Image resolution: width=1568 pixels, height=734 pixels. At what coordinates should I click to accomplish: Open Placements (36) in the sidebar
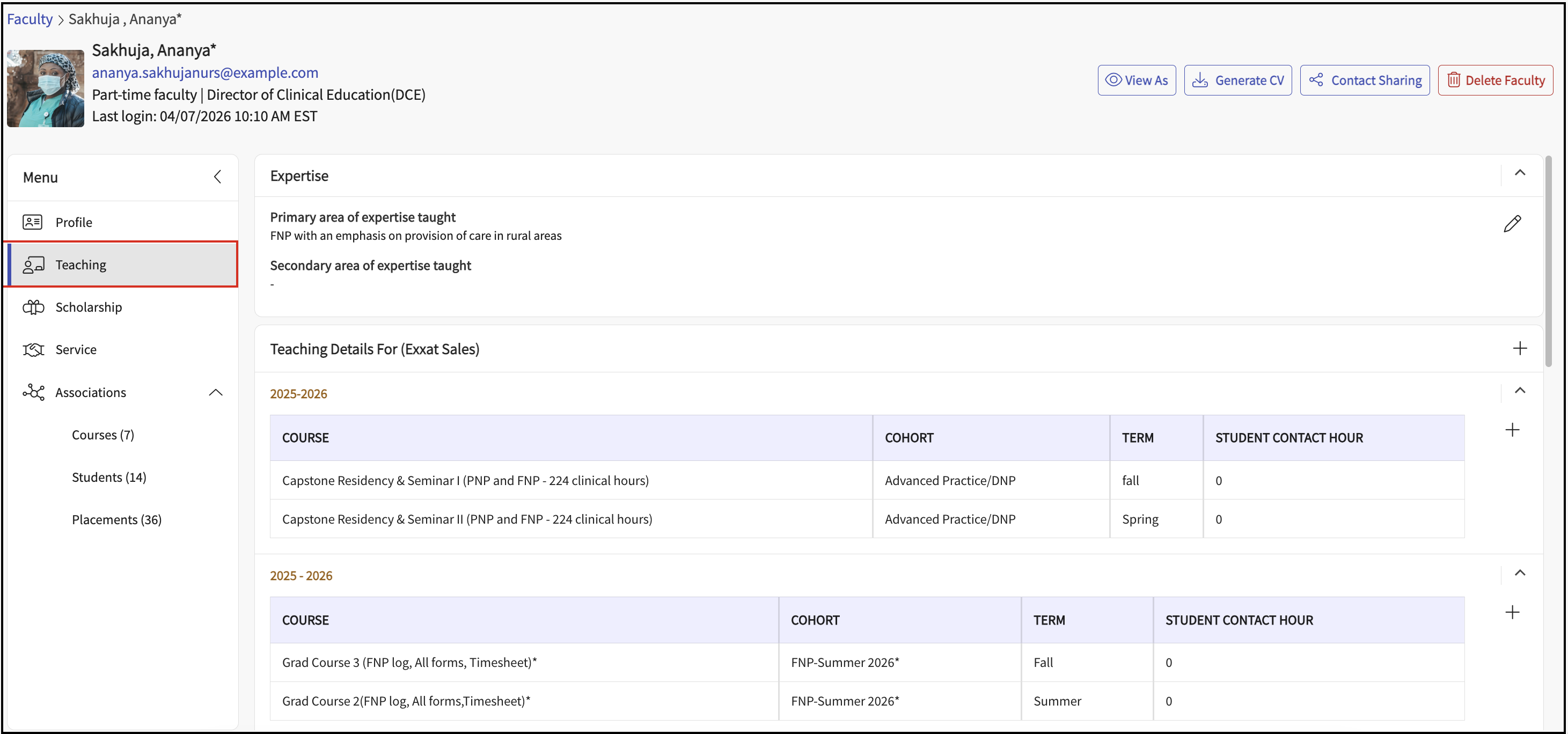click(116, 520)
